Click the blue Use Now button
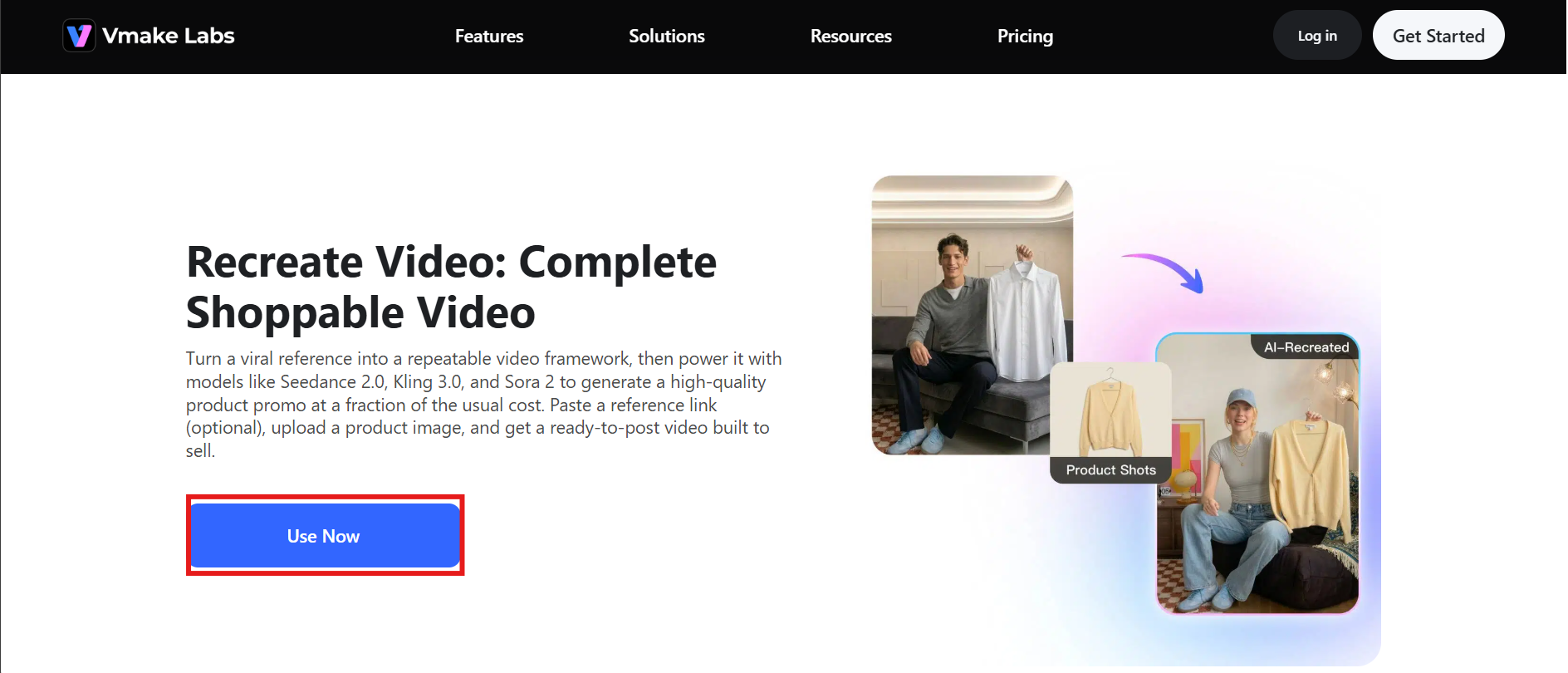Screen dimensions: 1568x673 click(325, 536)
